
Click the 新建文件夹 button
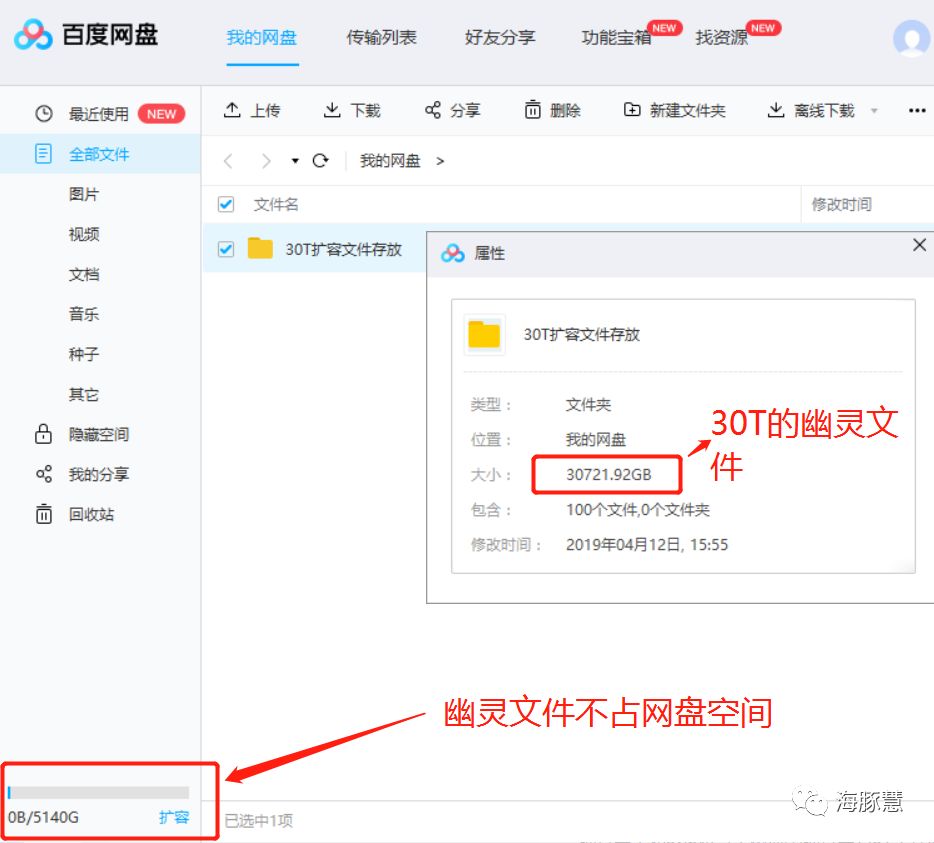[x=674, y=110]
